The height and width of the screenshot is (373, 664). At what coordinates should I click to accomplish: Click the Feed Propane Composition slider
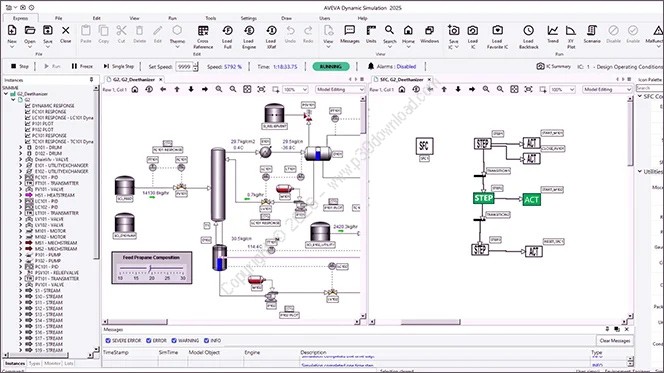click(151, 268)
